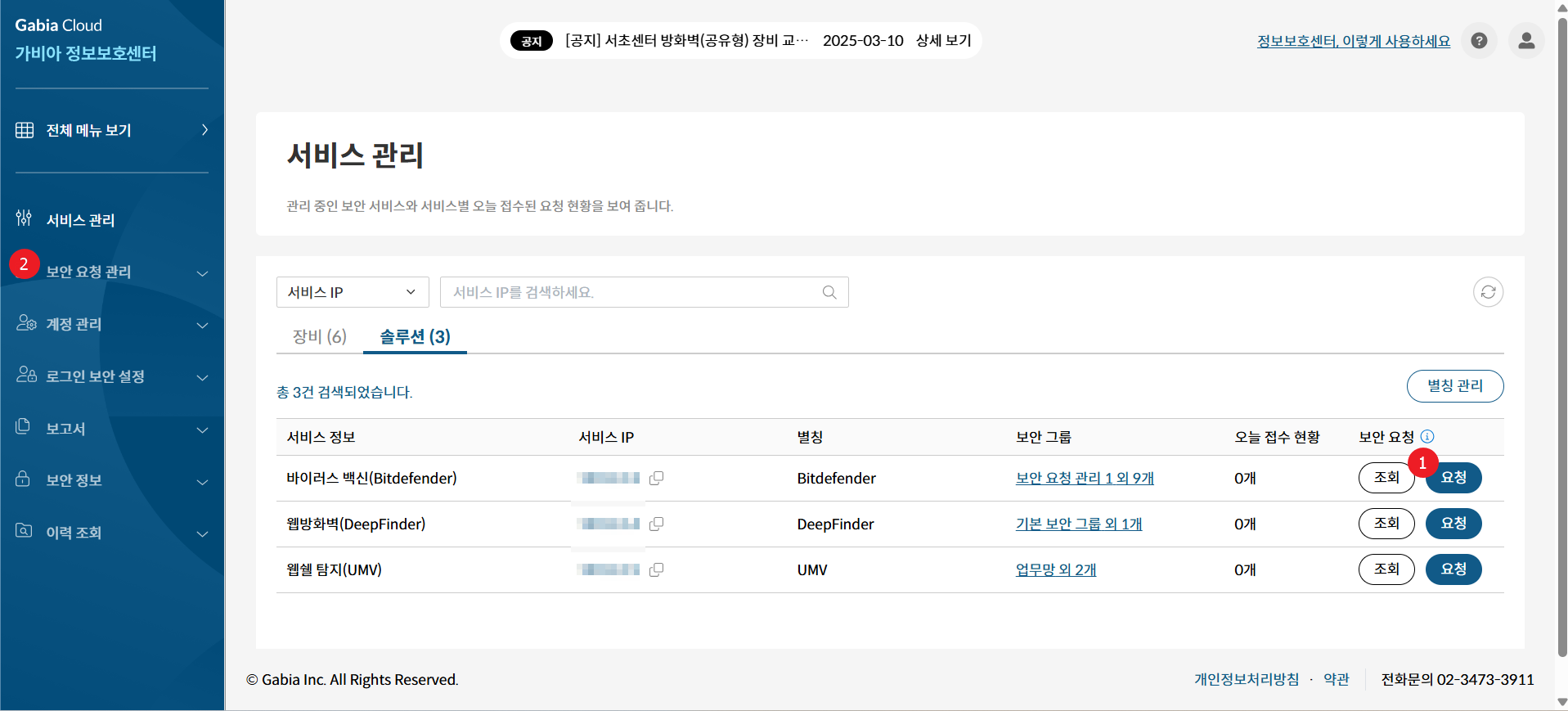
Task: Click the 별칭 관리 button
Action: pos(1455,386)
